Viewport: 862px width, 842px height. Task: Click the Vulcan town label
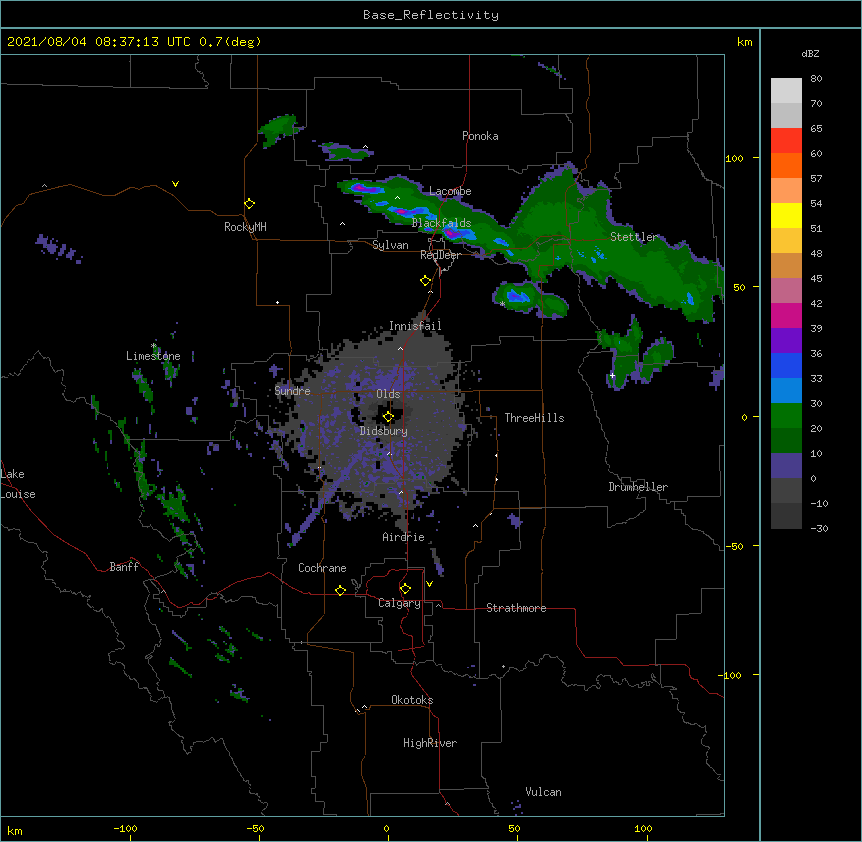tap(543, 792)
